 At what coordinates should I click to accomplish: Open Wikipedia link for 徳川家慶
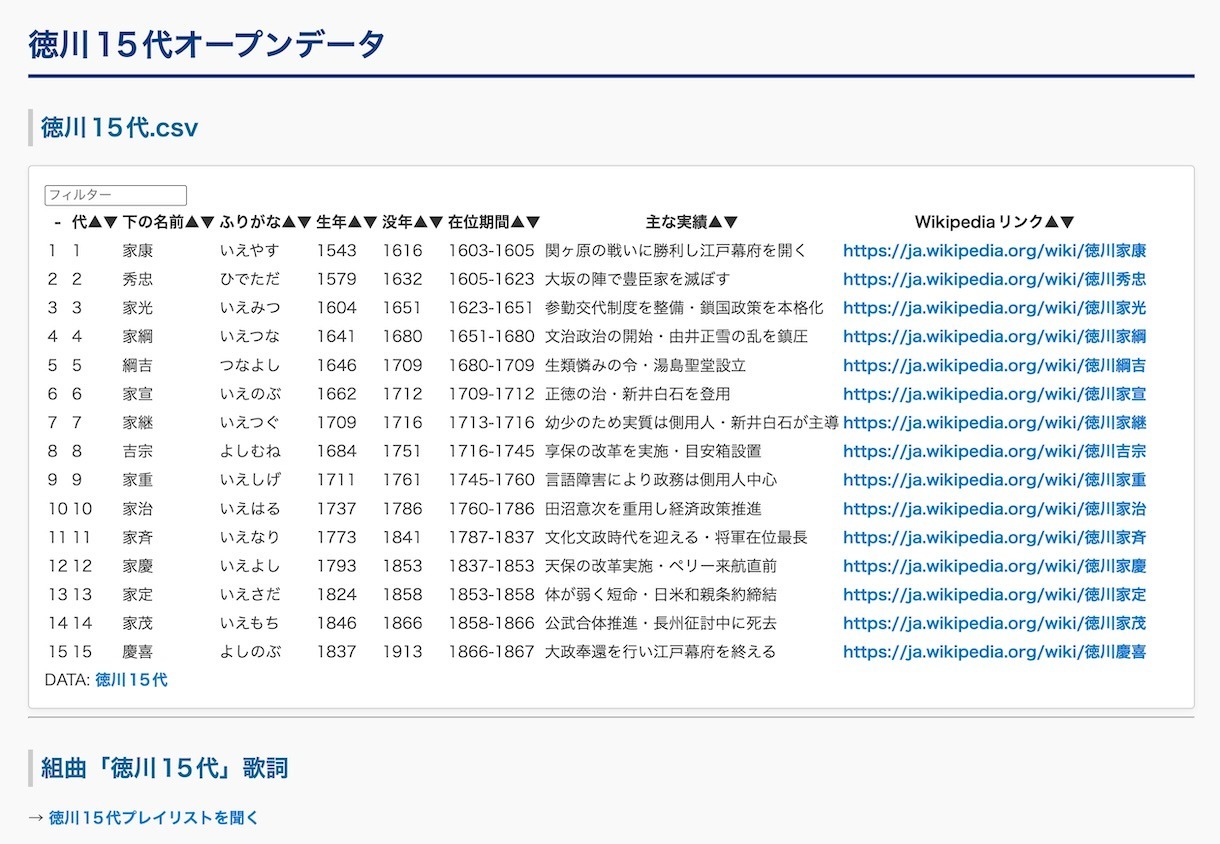pyautogui.click(x=995, y=566)
